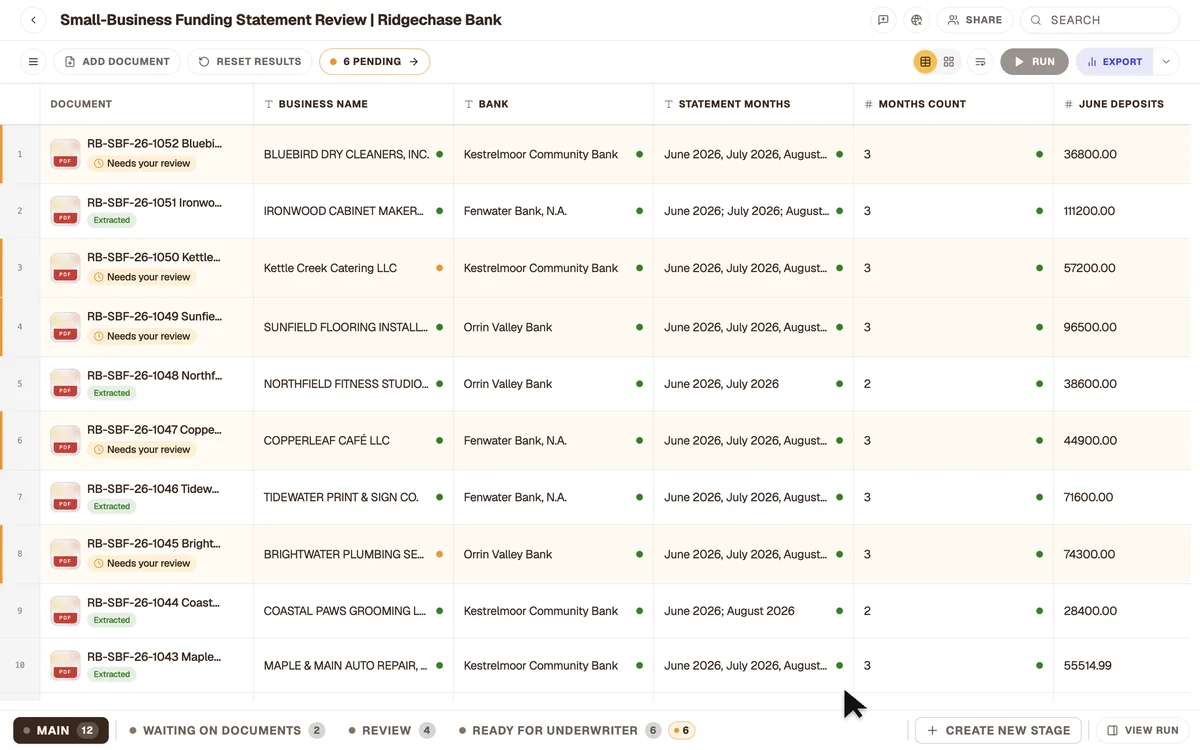Image resolution: width=1200 pixels, height=750 pixels.
Task: Sort by Business Name column header
Action: [353, 104]
